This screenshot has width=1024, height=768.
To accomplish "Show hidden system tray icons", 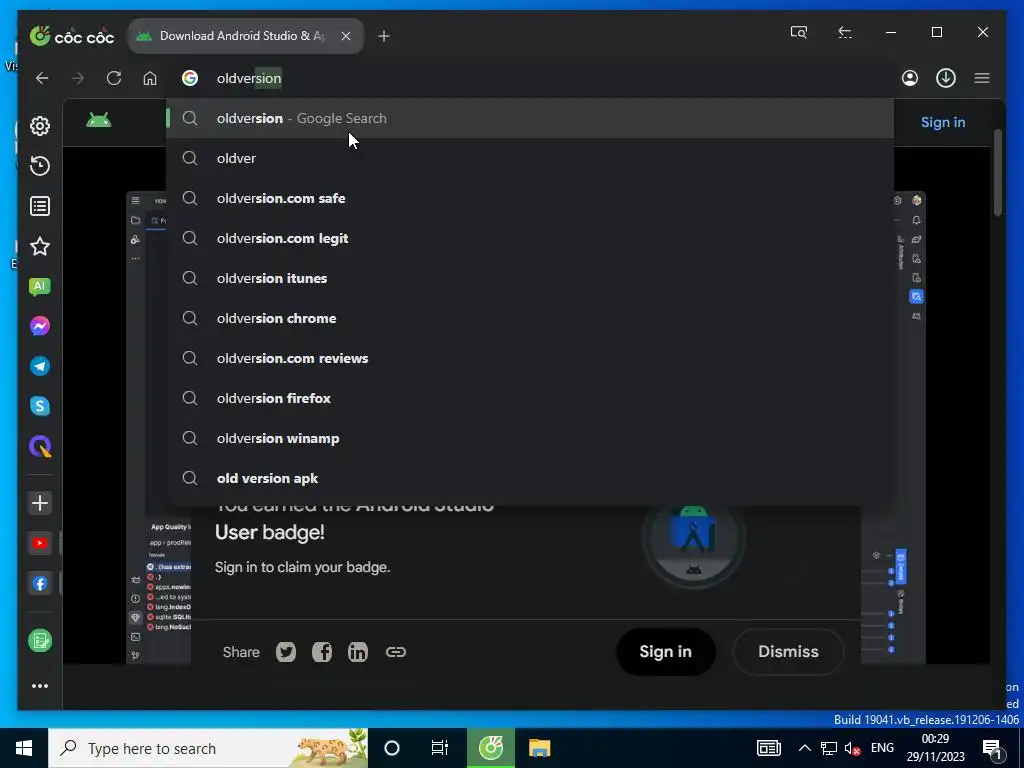I will (x=805, y=748).
